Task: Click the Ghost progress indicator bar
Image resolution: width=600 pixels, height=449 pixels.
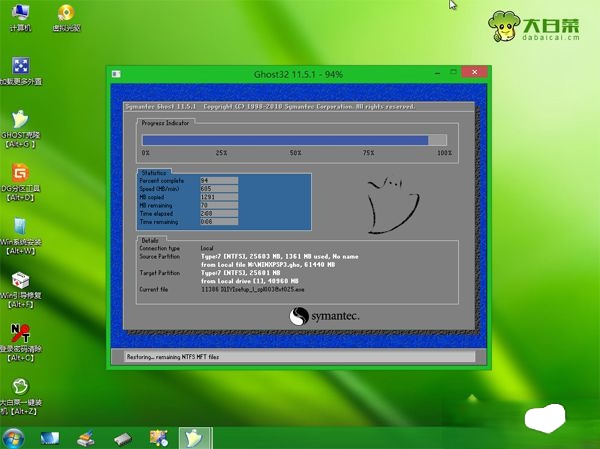Action: 294,140
